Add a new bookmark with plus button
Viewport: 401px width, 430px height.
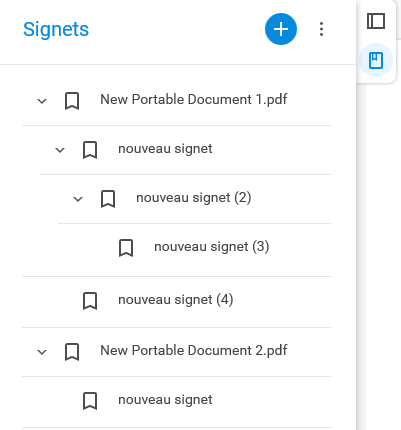pyautogui.click(x=281, y=29)
